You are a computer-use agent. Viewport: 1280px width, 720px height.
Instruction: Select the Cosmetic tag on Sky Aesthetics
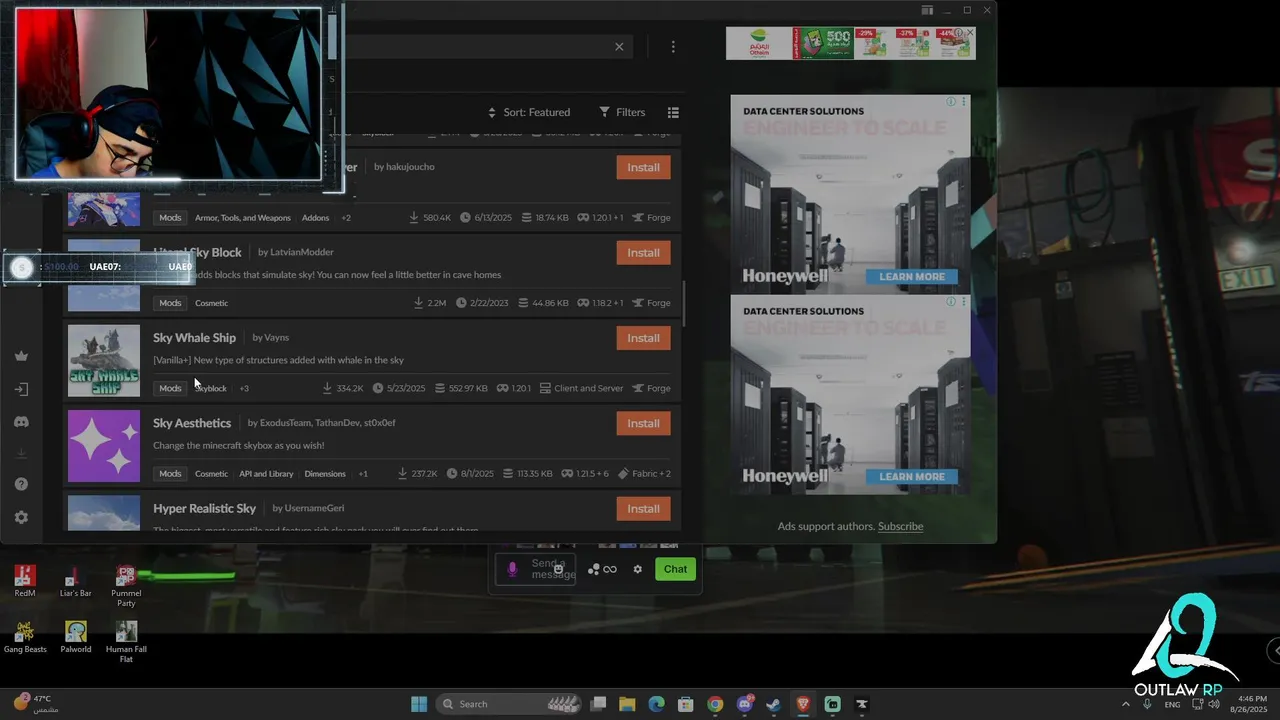211,474
